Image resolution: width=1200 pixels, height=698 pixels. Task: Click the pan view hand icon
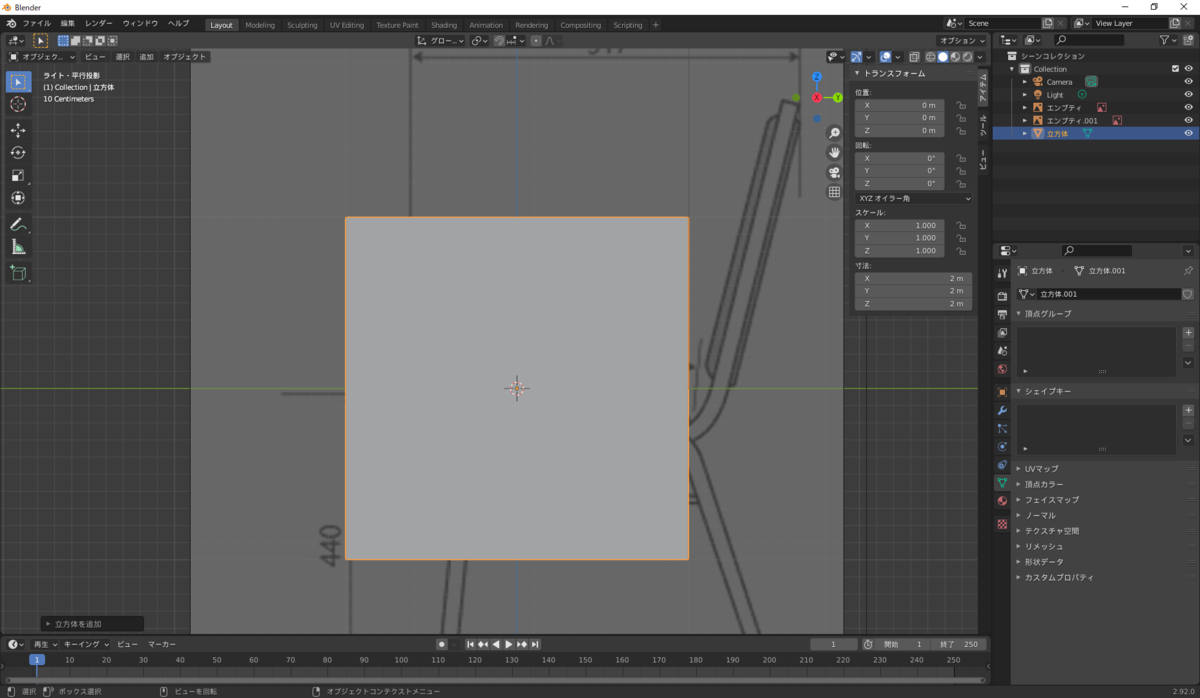pos(834,152)
